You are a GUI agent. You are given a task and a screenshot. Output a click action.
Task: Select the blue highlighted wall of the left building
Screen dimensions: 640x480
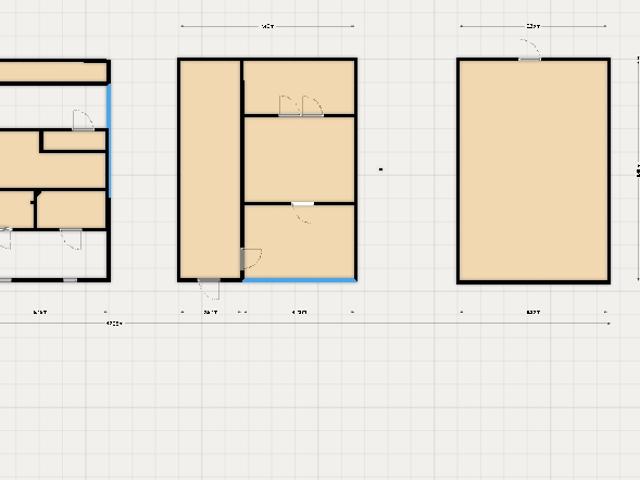[x=109, y=141]
